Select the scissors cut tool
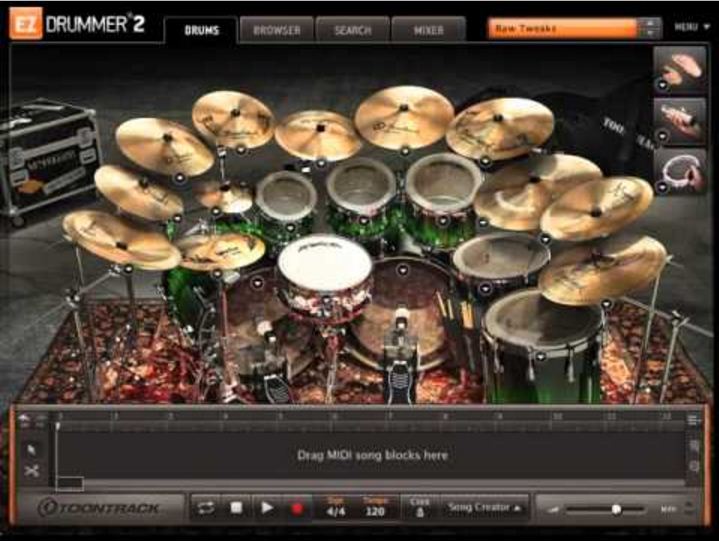The width and height of the screenshot is (719, 542). point(31,471)
